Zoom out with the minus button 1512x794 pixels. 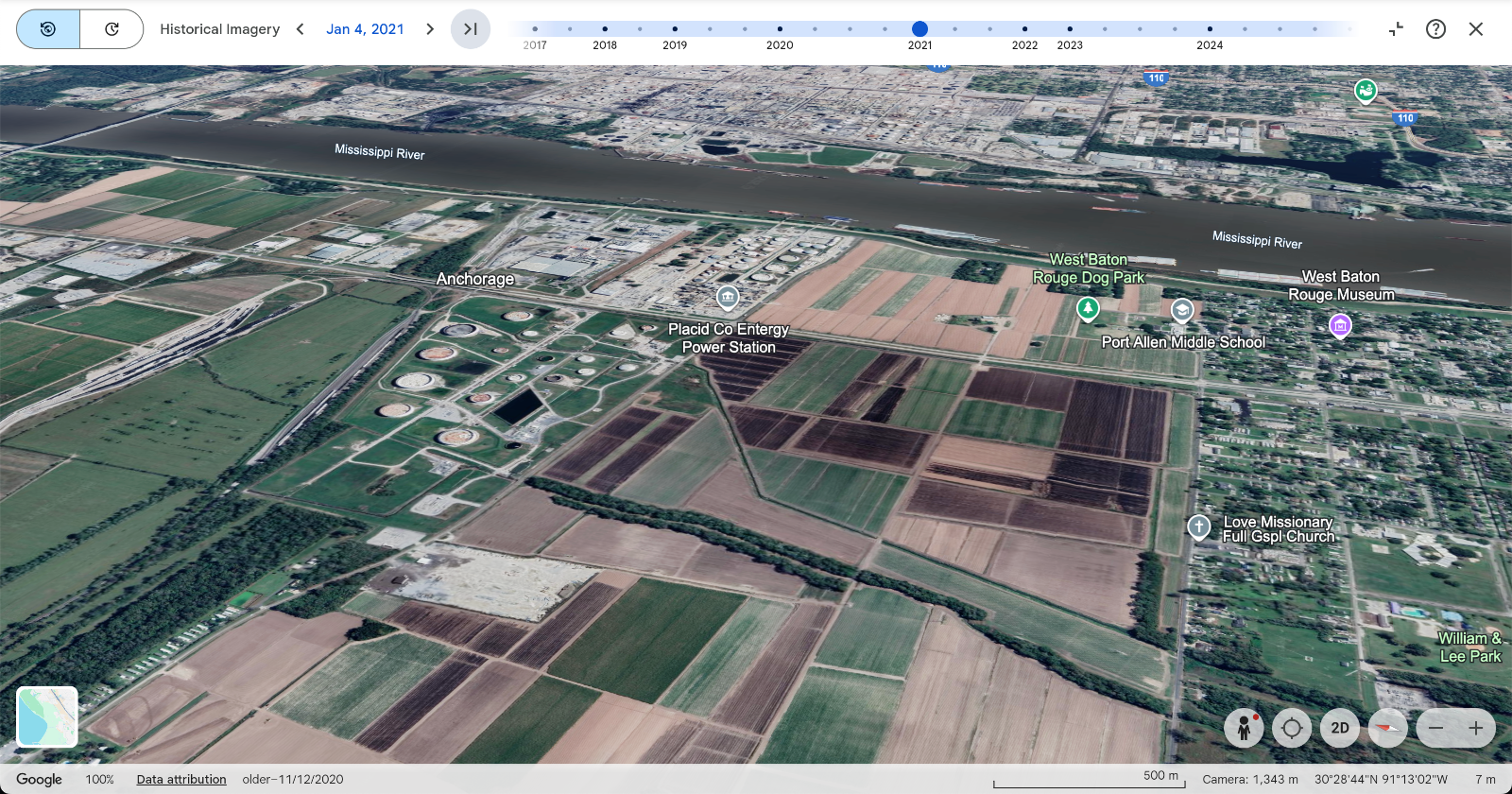(1436, 728)
